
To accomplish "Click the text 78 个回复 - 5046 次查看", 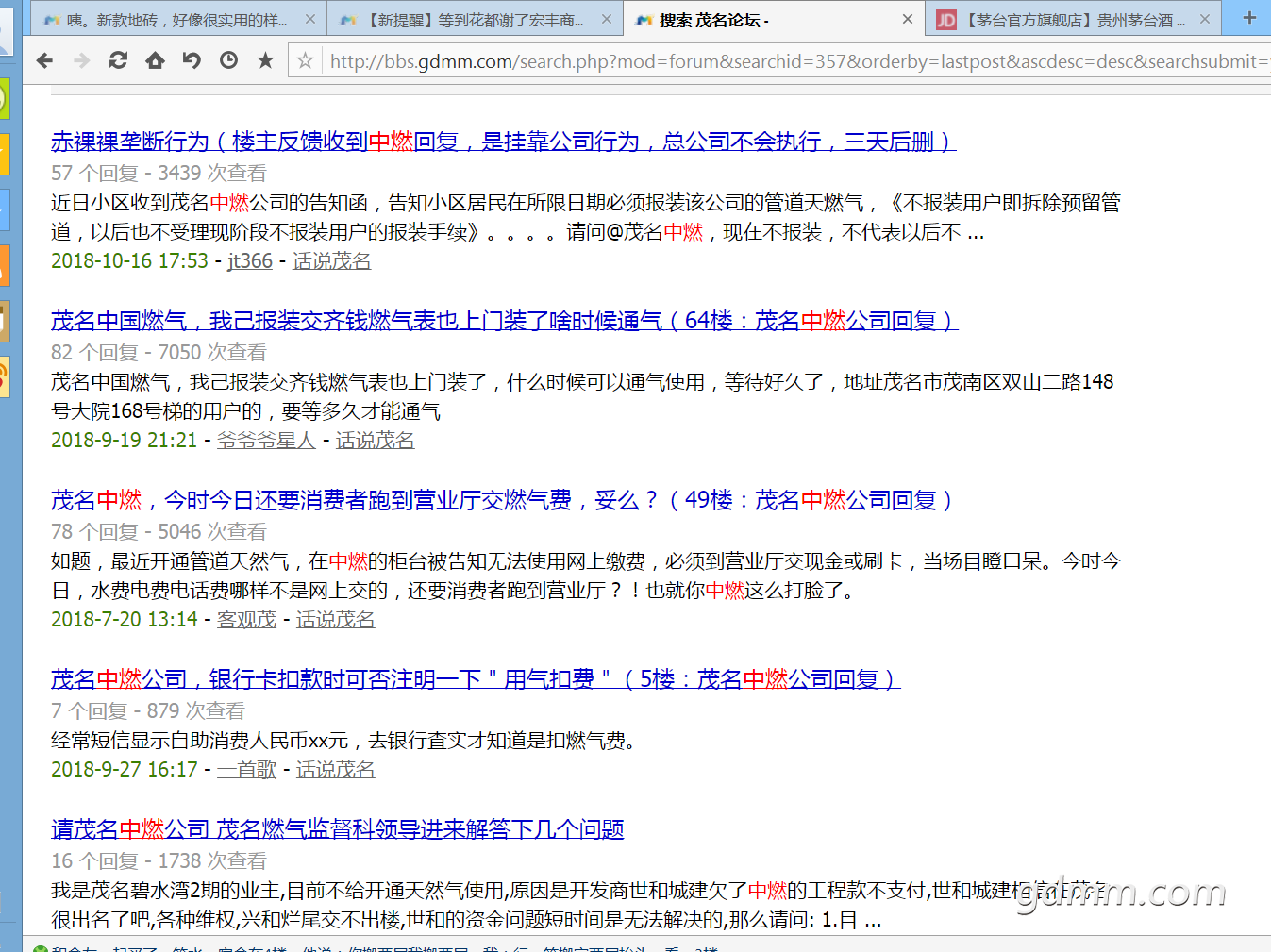I will coord(159,532).
